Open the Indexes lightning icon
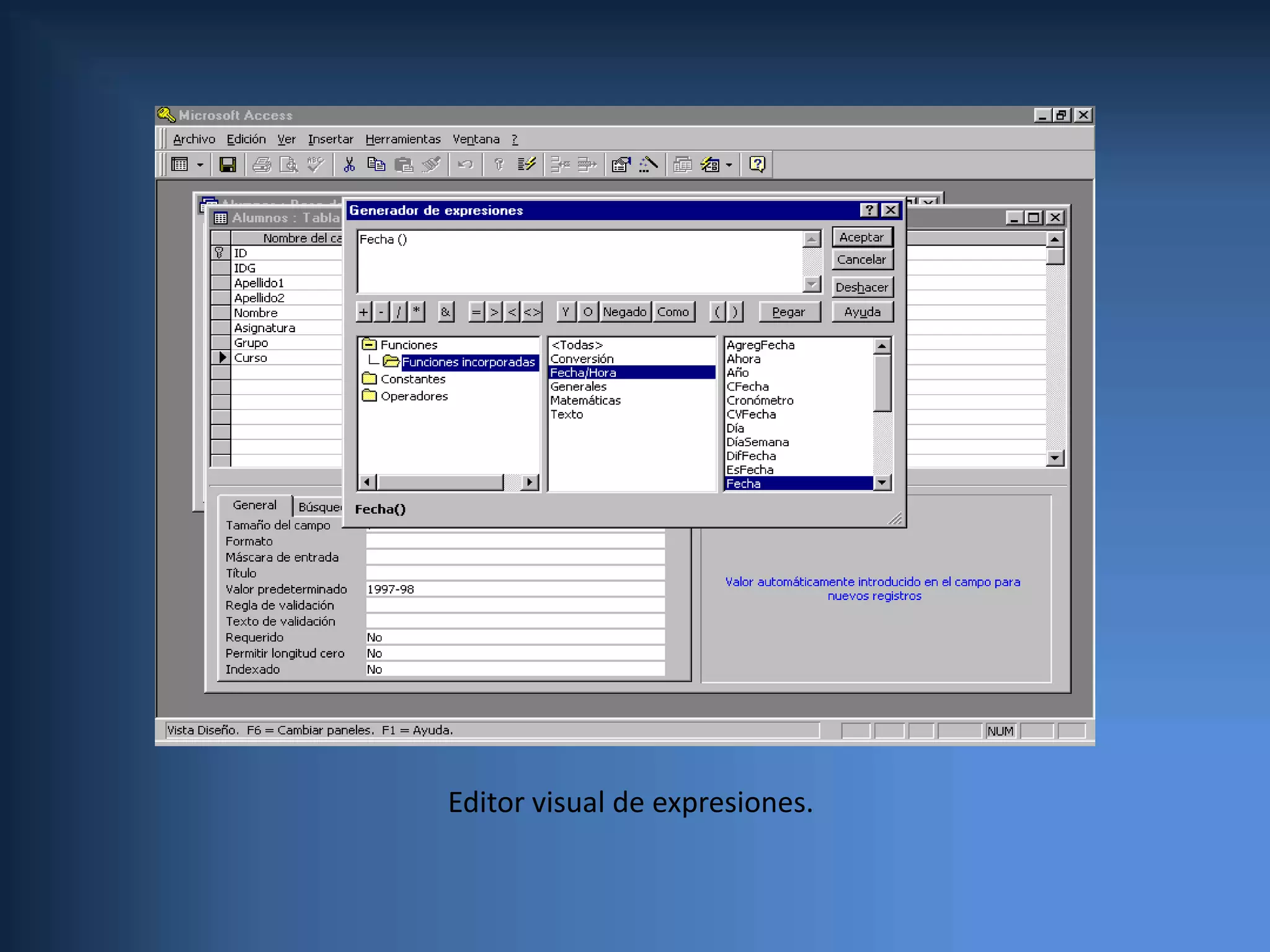Viewport: 1270px width, 952px height. tap(526, 165)
